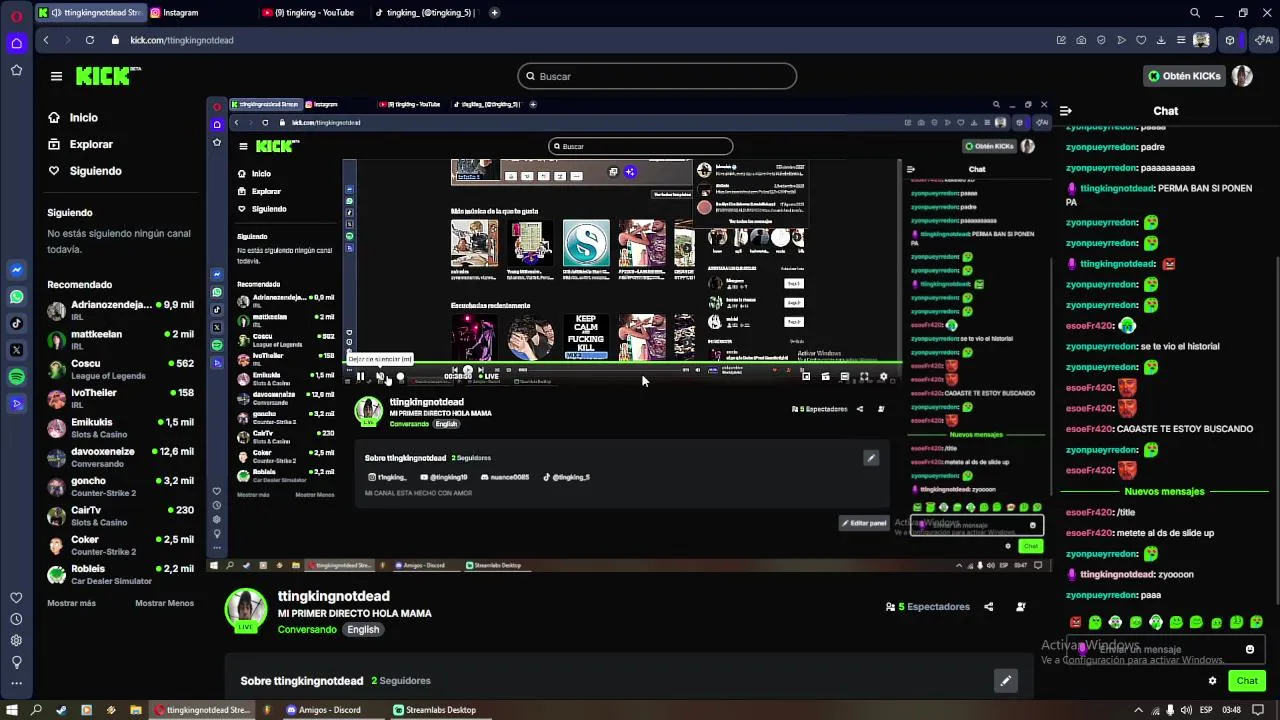Image resolution: width=1280 pixels, height=720 pixels.
Task: Click the Buscar search field
Action: [x=657, y=76]
